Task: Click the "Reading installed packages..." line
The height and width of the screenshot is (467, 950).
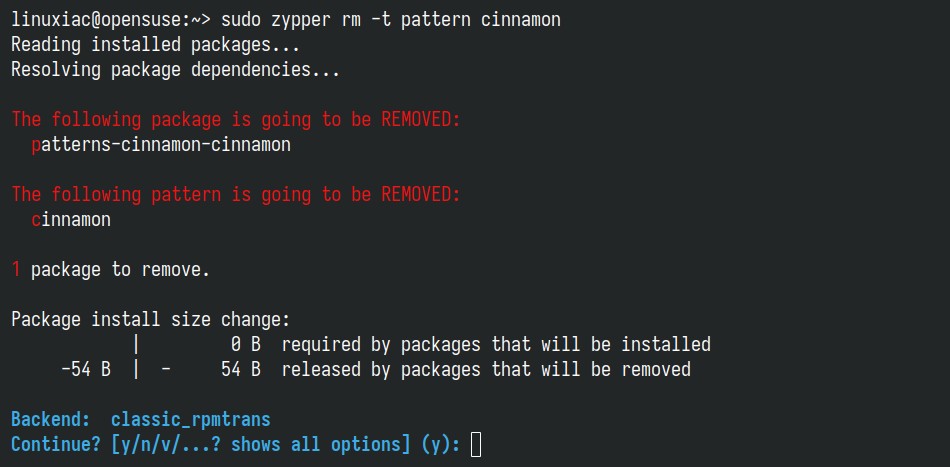Action: coord(155,45)
